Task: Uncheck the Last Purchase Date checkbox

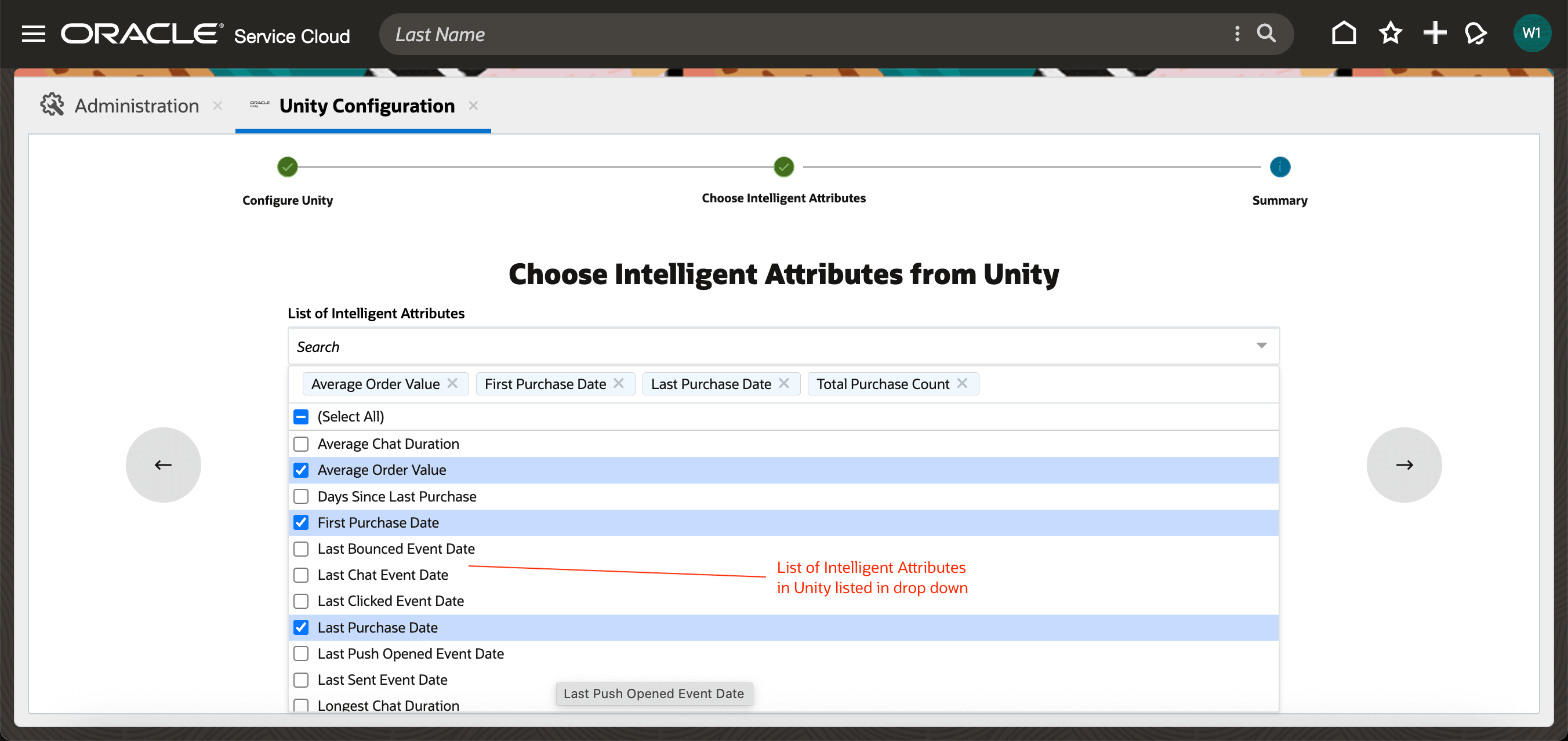Action: tap(301, 627)
